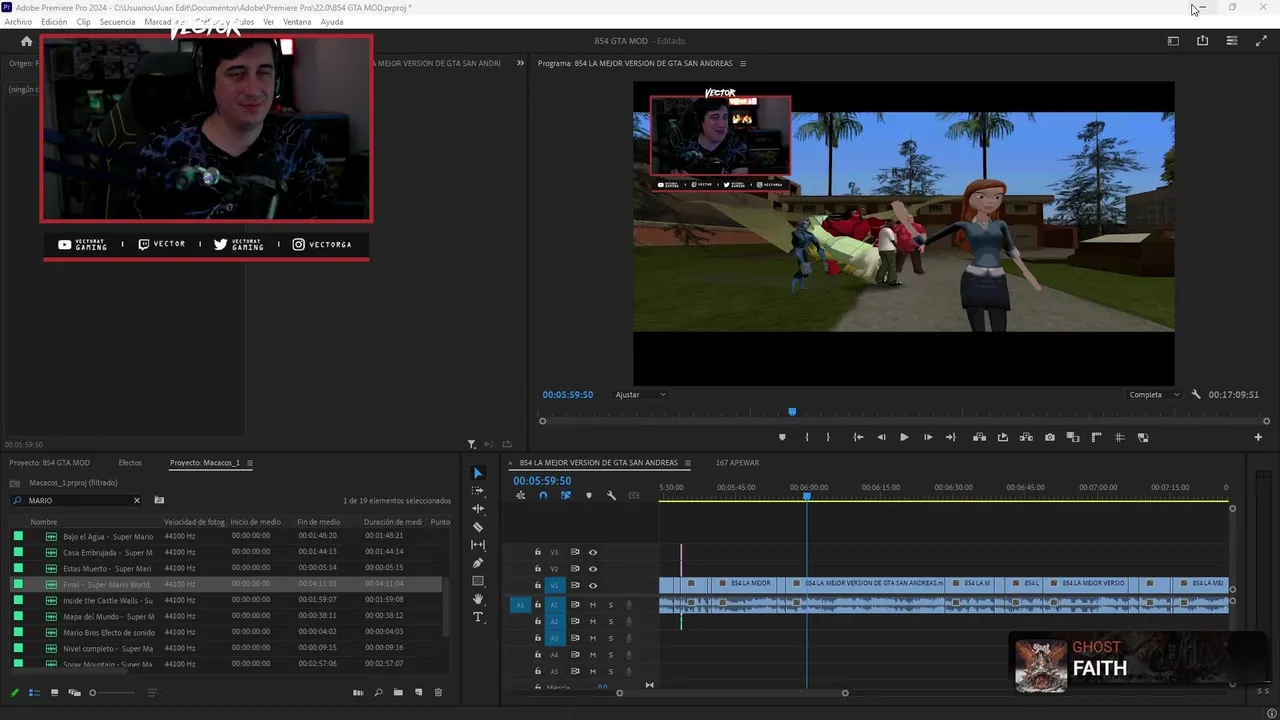Image resolution: width=1280 pixels, height=720 pixels.
Task: Select the Rectangle tool
Action: [478, 581]
